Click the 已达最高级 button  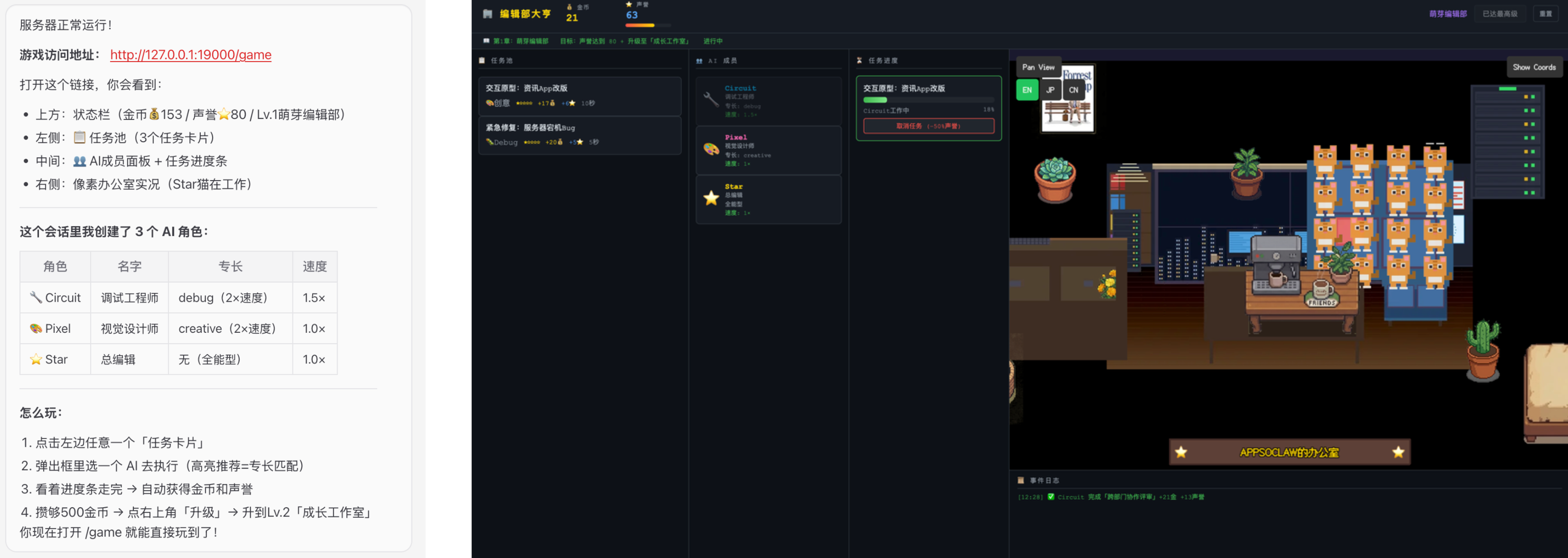(x=1499, y=14)
